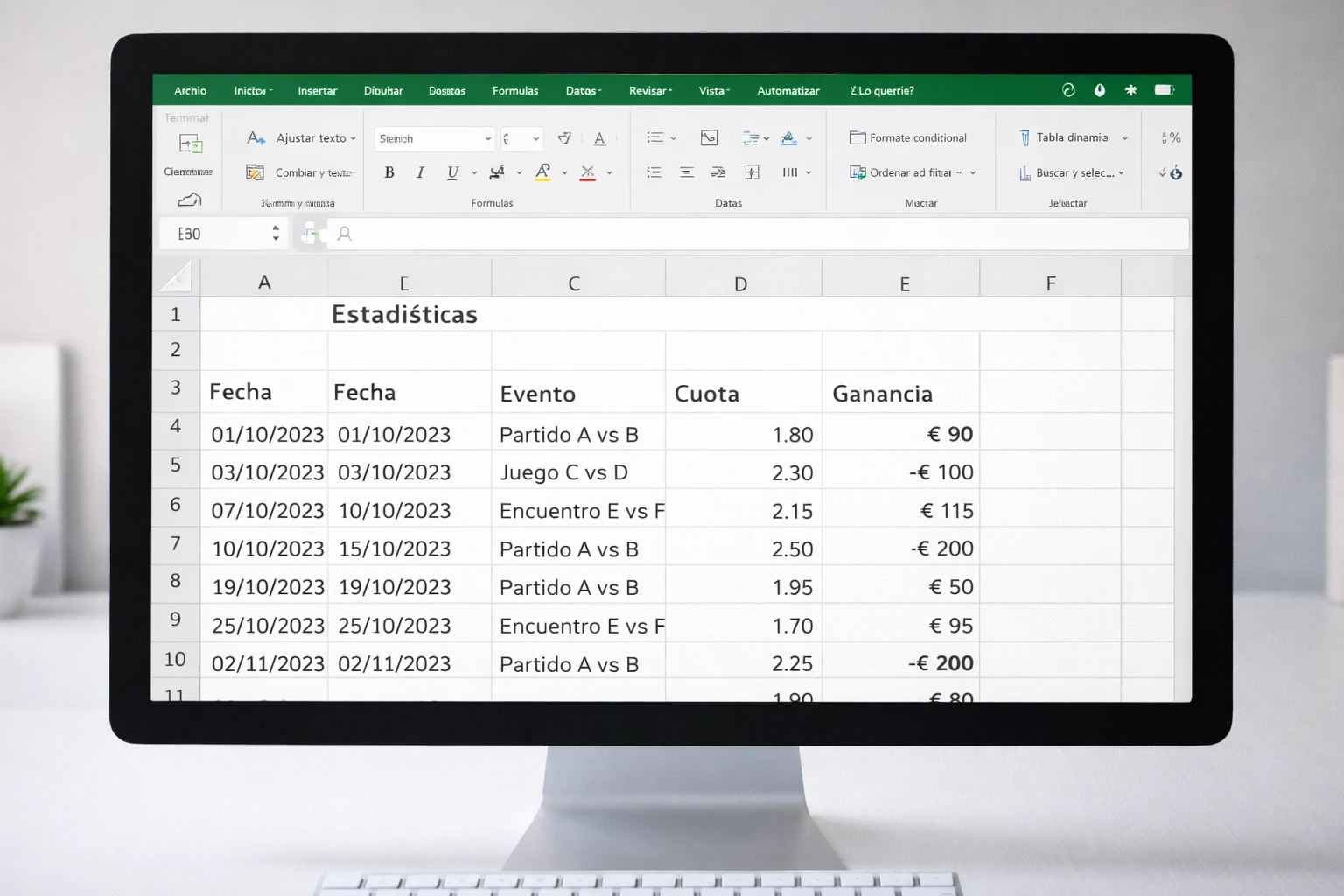1344x896 pixels.
Task: Click the wrap arrow icon next to center align
Action: 718,172
